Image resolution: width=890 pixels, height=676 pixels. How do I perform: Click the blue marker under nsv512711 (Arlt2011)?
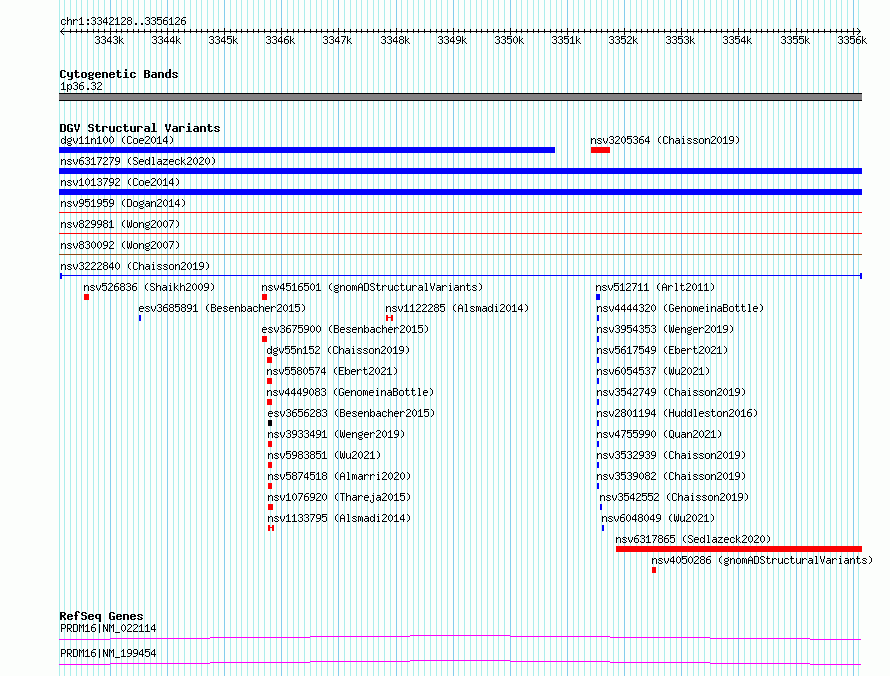click(598, 297)
